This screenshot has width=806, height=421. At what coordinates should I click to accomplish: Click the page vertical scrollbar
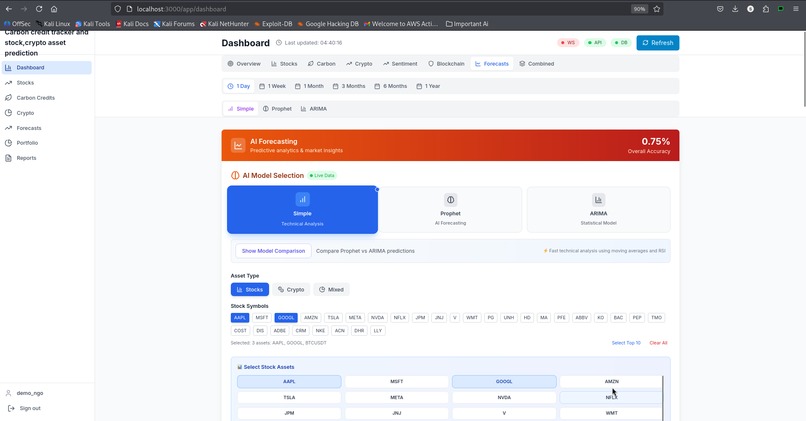(x=803, y=69)
